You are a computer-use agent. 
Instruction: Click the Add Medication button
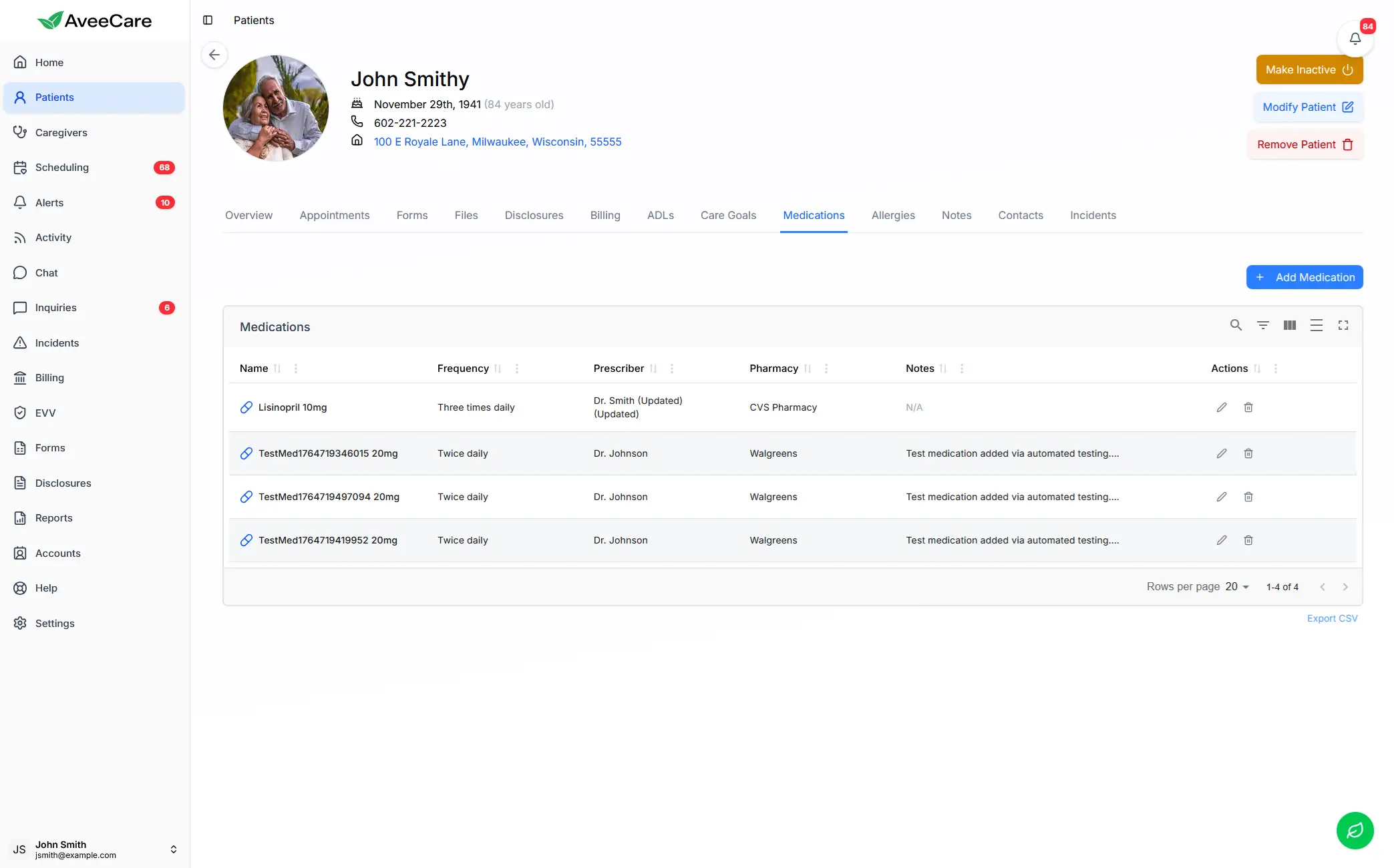1304,277
